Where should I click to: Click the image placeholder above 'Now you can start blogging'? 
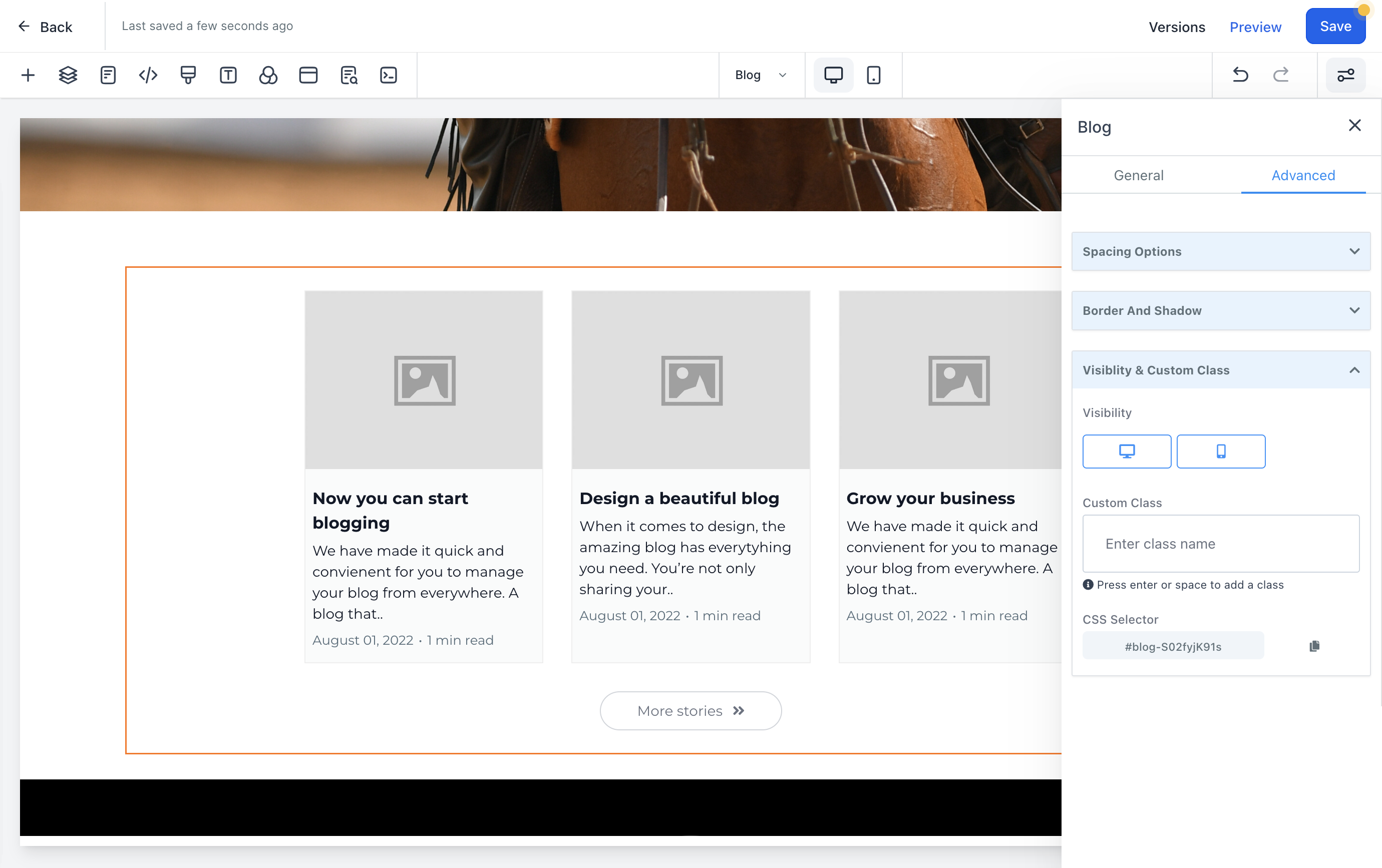[424, 380]
